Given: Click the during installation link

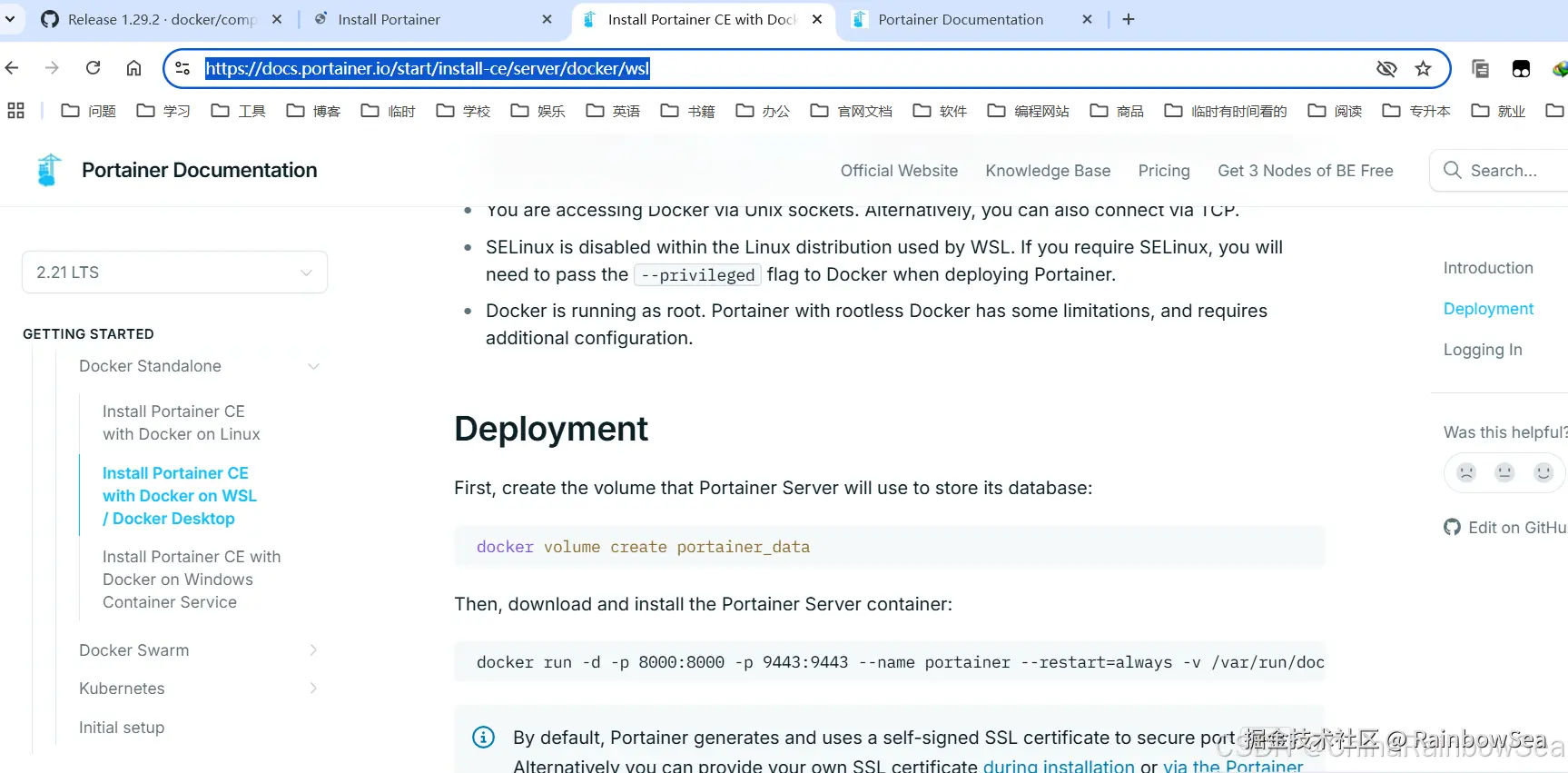Looking at the screenshot, I should [x=1059, y=766].
